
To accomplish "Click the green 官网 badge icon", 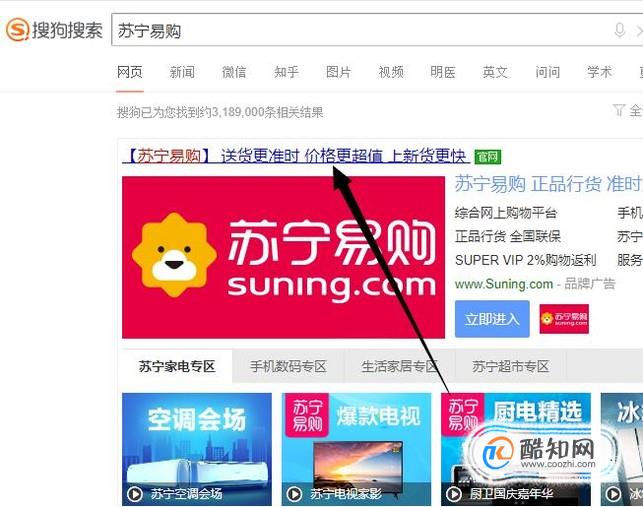I will (488, 156).
